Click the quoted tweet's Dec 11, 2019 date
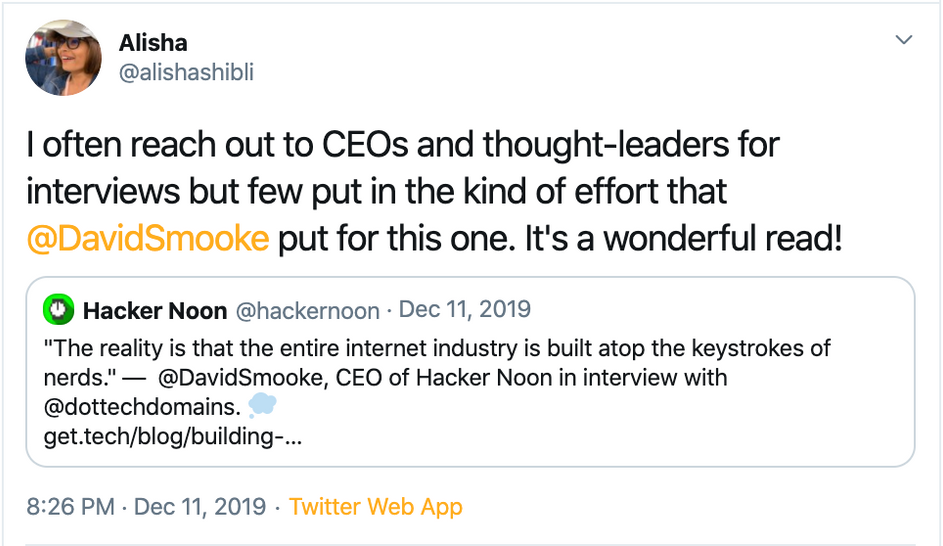 coord(464,310)
